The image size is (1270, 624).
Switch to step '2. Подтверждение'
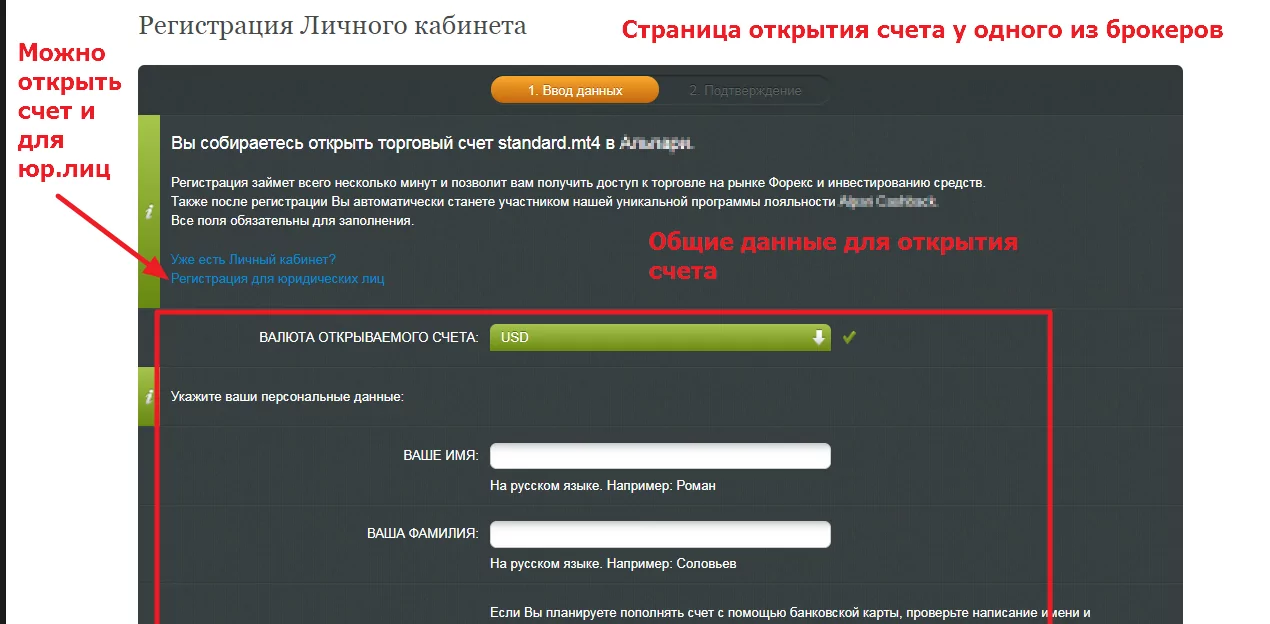pos(745,90)
